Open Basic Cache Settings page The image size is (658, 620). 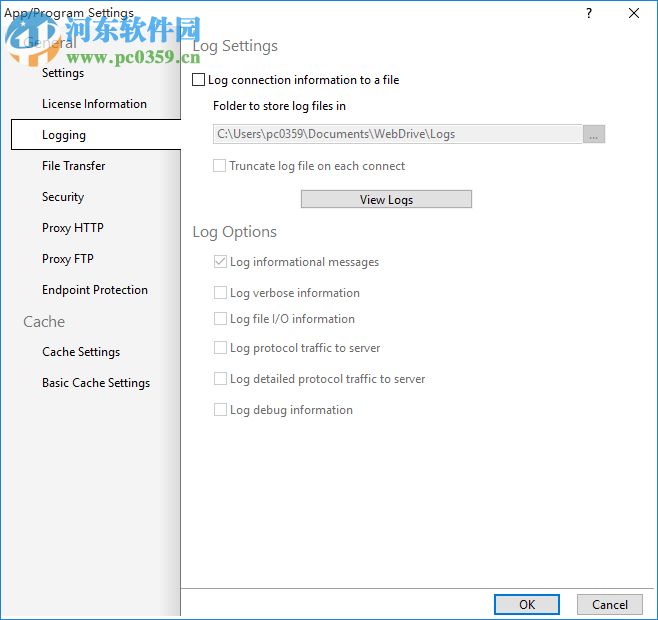coord(96,383)
